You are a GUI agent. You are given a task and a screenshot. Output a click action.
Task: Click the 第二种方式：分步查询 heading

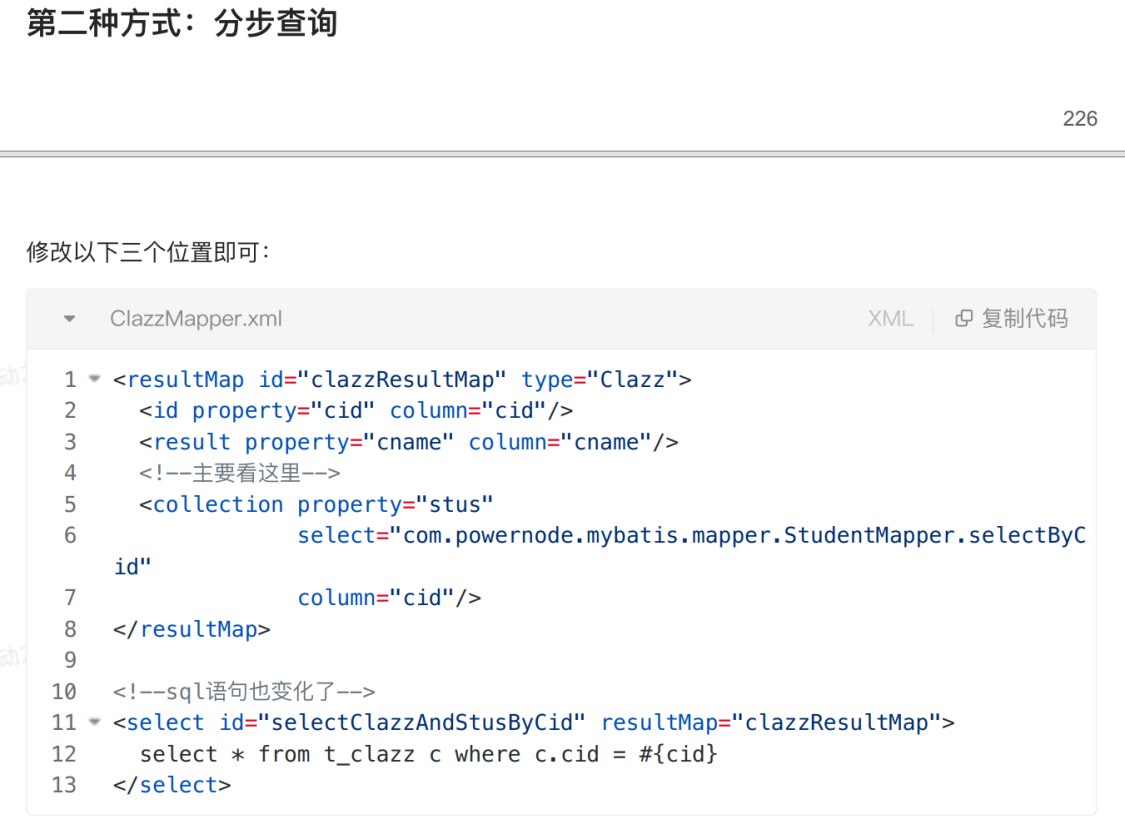tap(181, 23)
